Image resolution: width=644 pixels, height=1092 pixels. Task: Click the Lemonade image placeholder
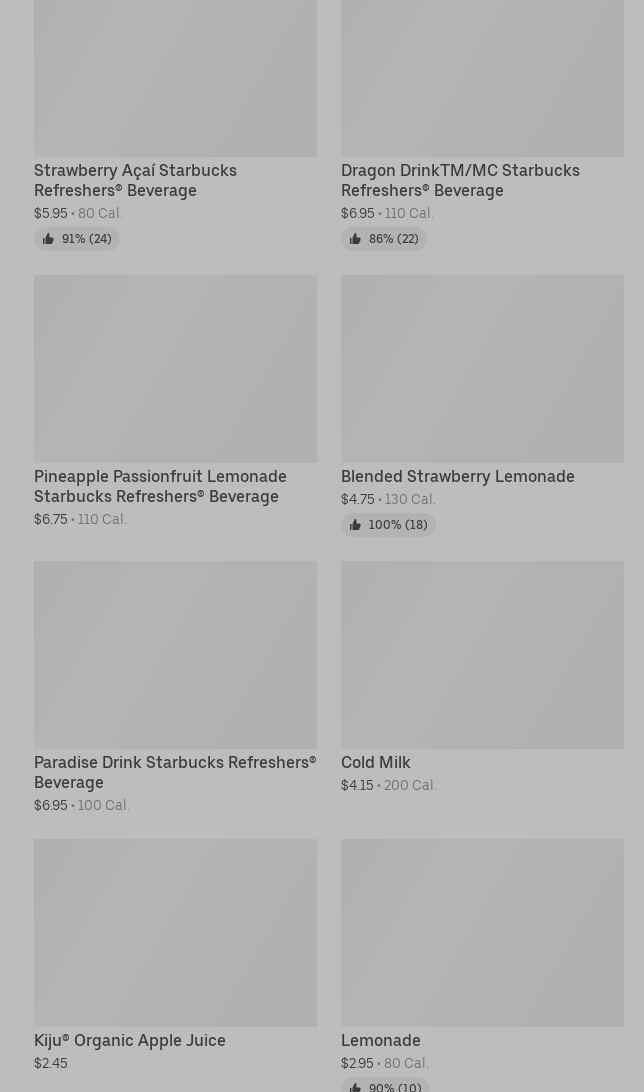[482, 932]
